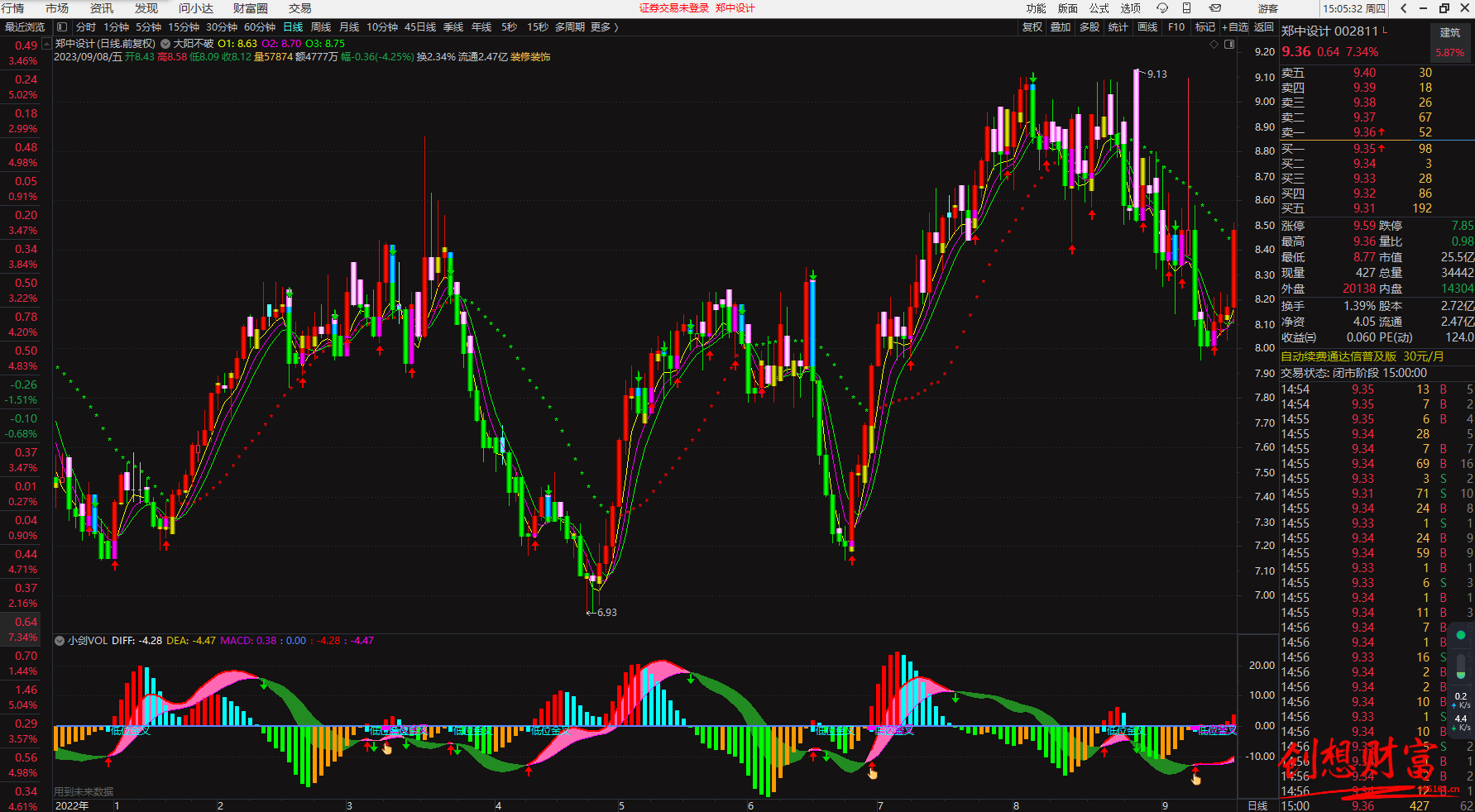
Task: Click the 最近浏览 recent browsing header
Action: point(25,27)
